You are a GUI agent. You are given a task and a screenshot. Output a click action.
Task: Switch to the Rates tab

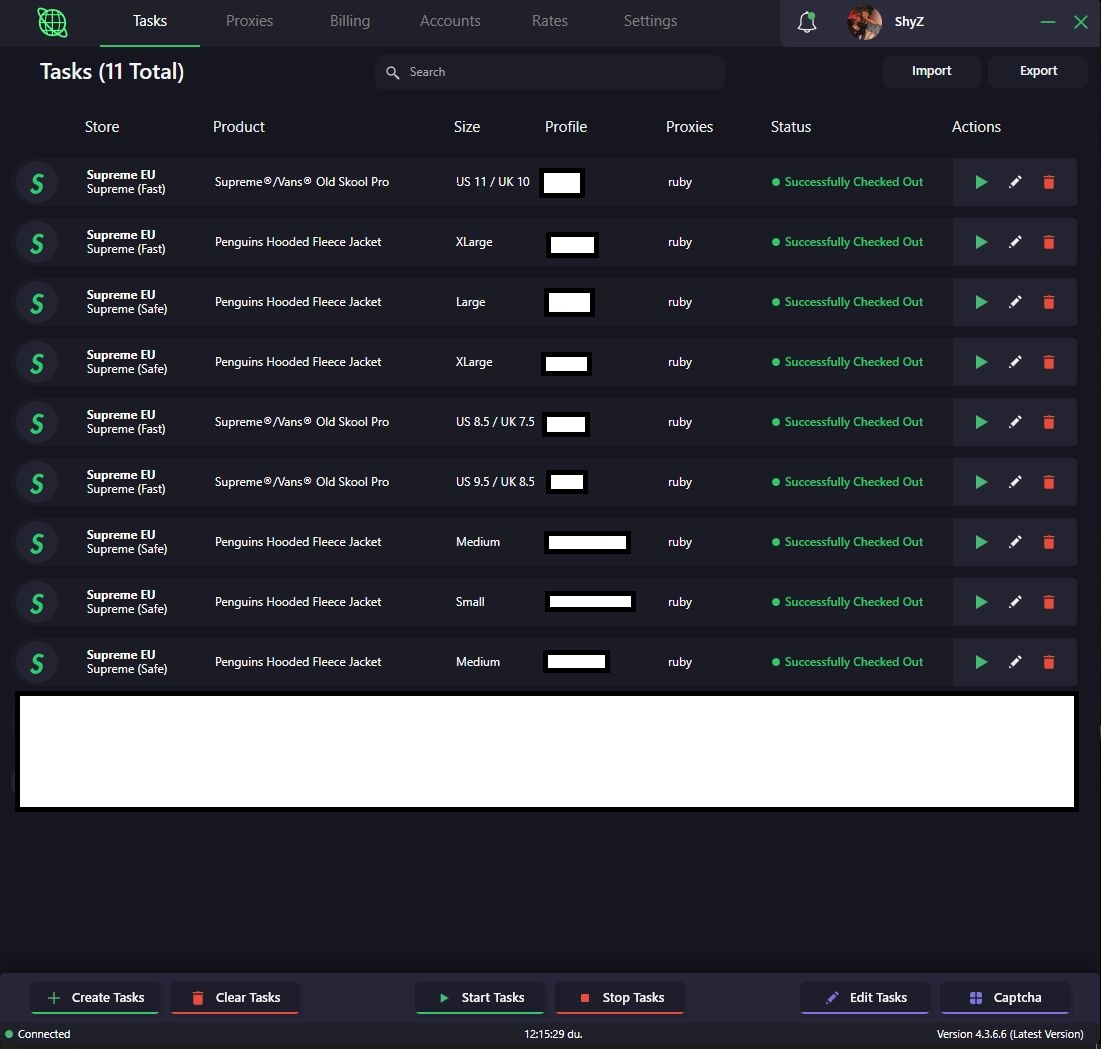pos(549,21)
